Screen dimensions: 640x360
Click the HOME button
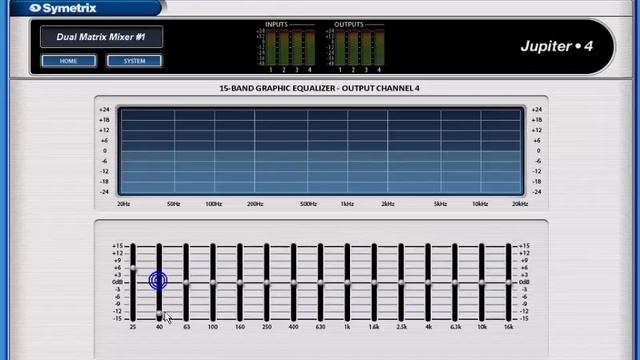pyautogui.click(x=69, y=61)
